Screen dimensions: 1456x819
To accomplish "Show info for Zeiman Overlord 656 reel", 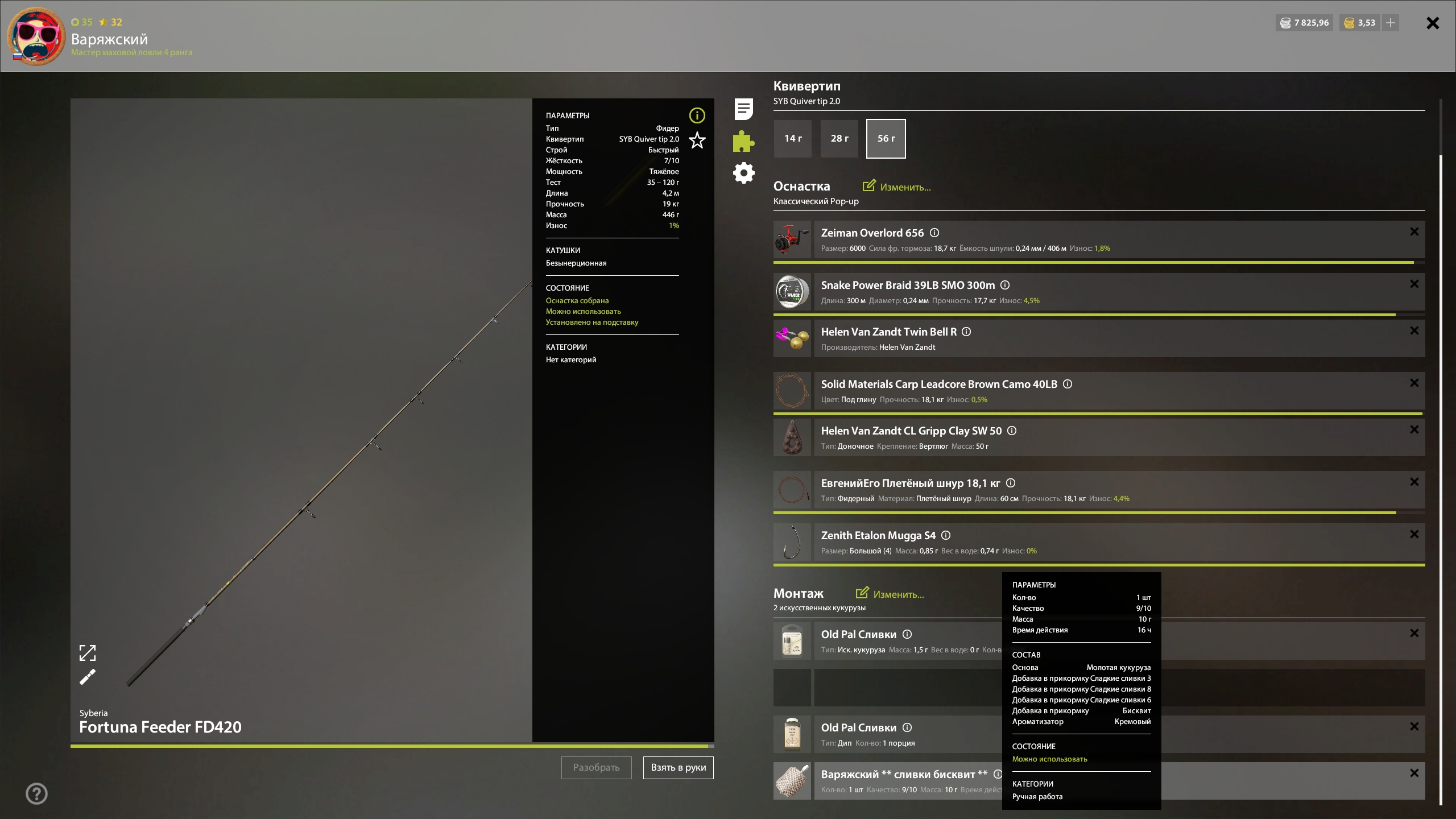I will pyautogui.click(x=934, y=233).
